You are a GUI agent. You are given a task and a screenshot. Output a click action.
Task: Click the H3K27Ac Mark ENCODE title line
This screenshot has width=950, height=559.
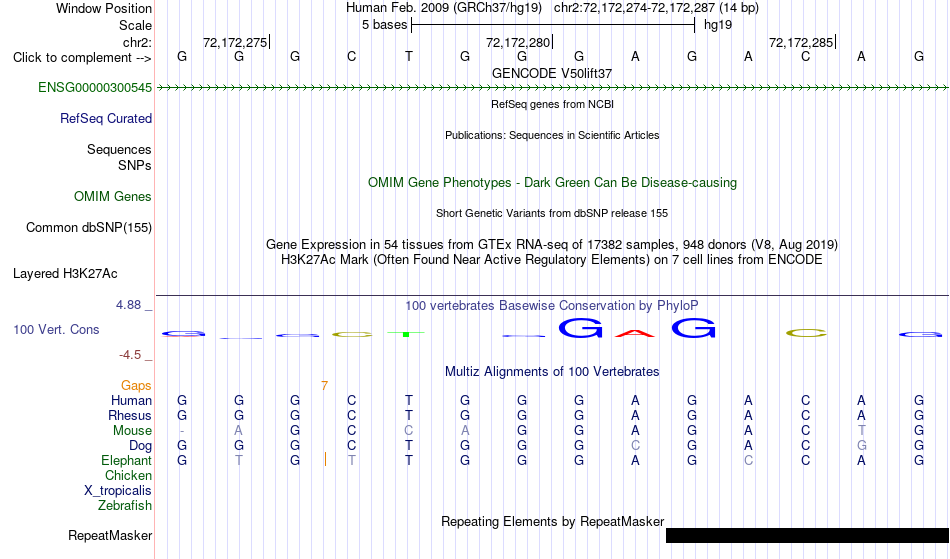552,260
